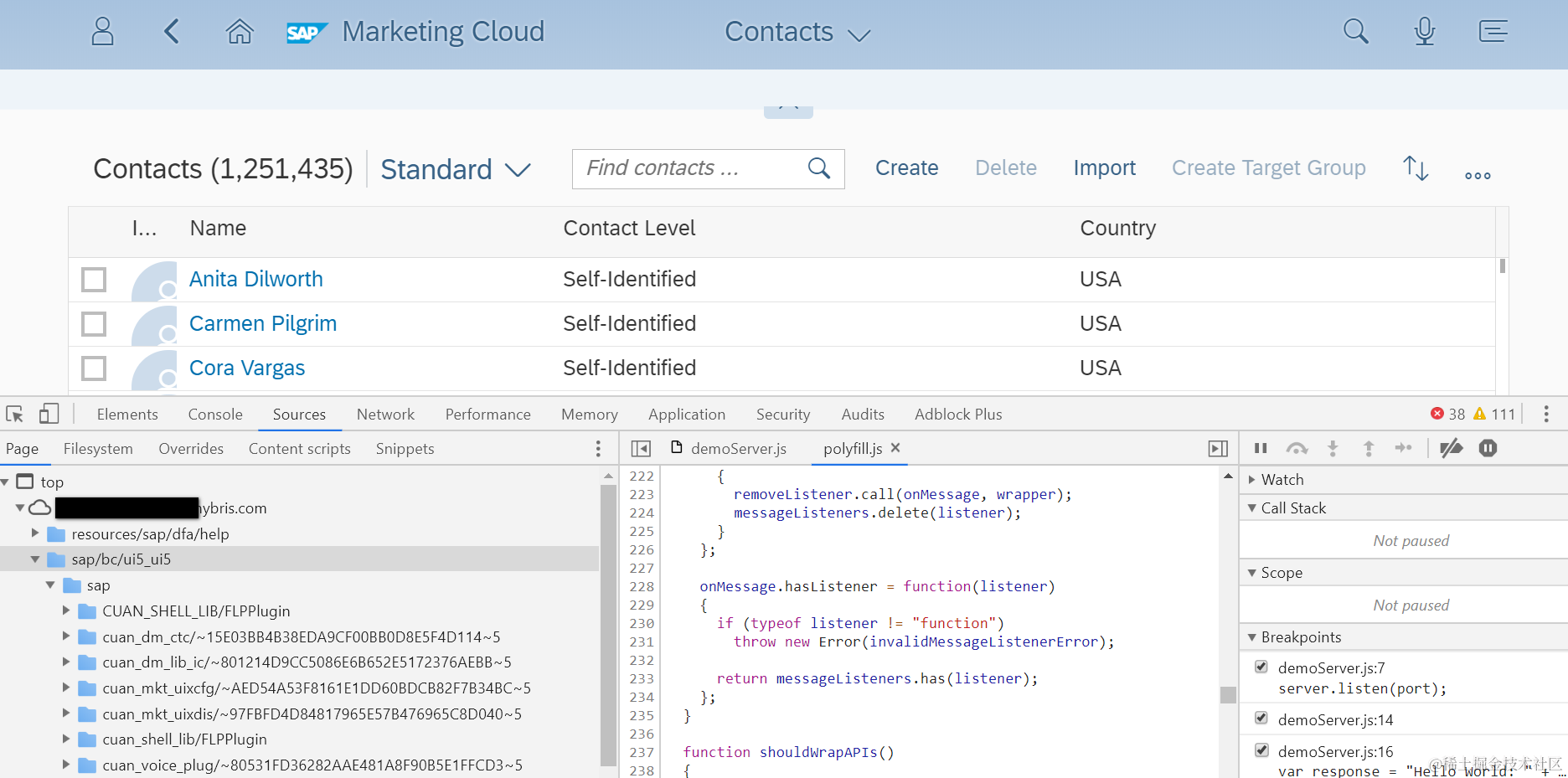1568x778 pixels.
Task: Disable the demoServer.js:7 breakpoint checkbox
Action: click(x=1261, y=667)
